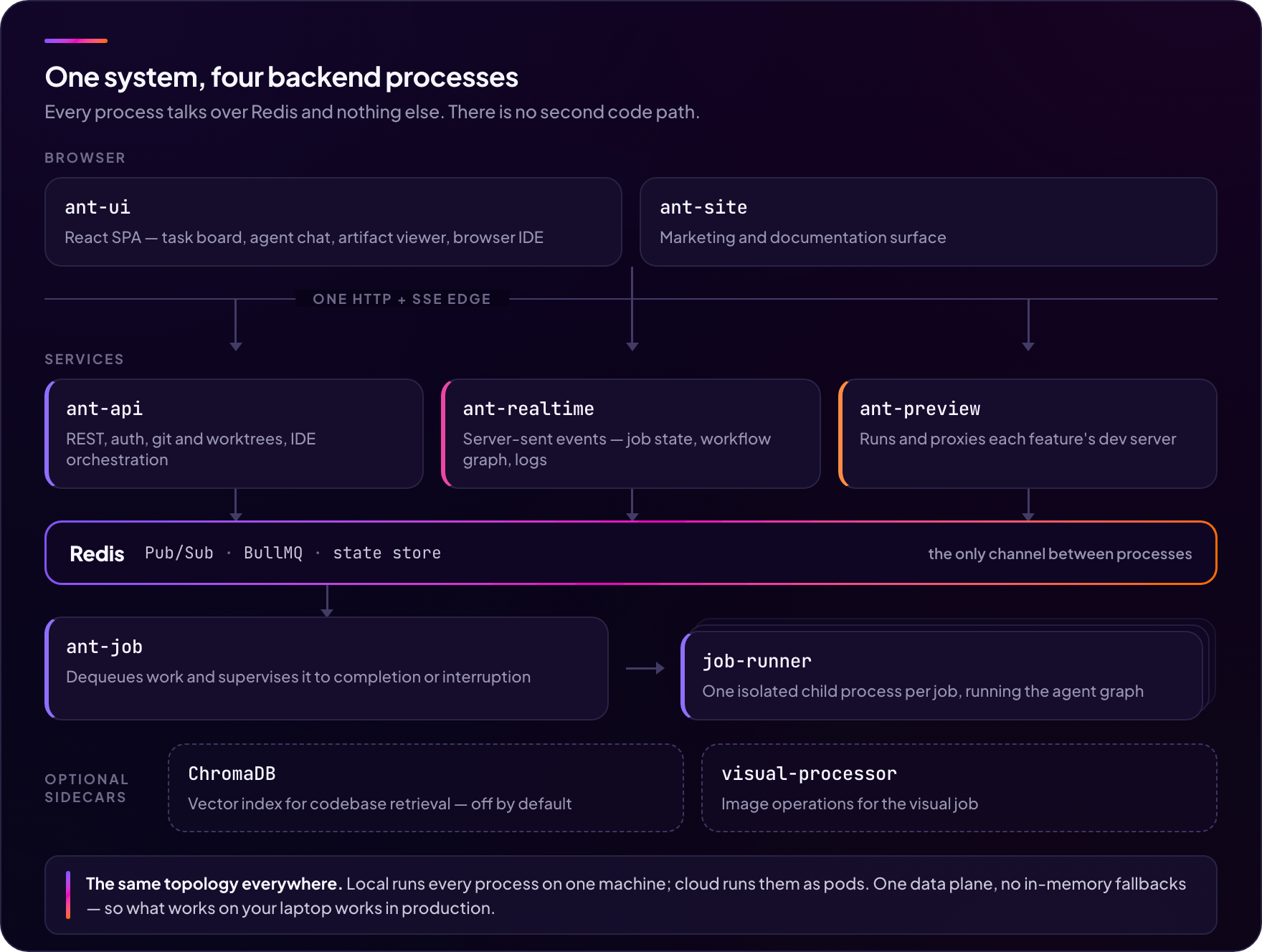Click 'the only channel between processes' text

(x=1060, y=553)
